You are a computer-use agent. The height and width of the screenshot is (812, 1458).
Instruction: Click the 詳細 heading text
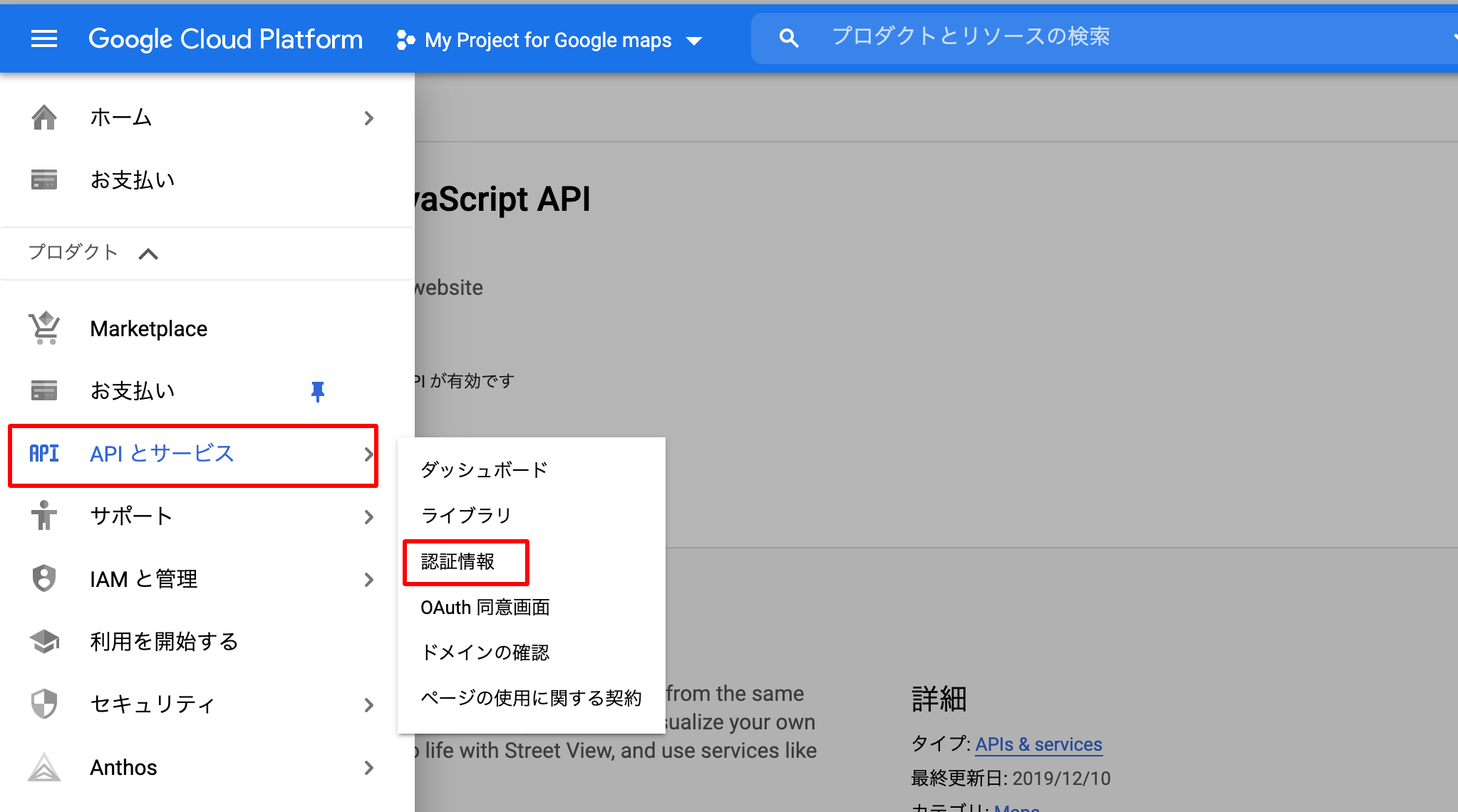(x=939, y=699)
